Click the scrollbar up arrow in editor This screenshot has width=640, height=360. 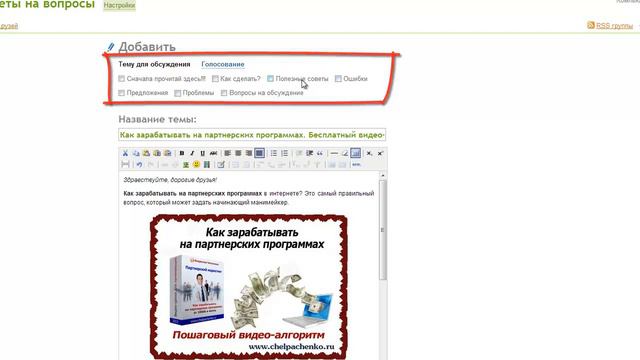[x=382, y=175]
